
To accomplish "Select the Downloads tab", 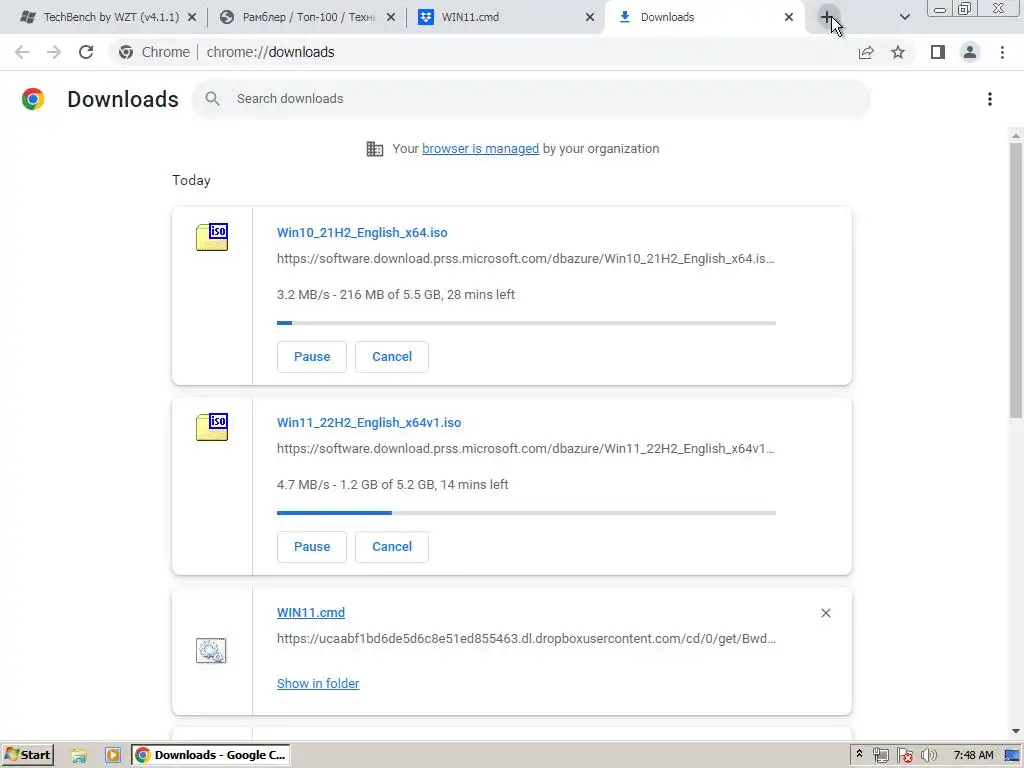I will coord(705,17).
